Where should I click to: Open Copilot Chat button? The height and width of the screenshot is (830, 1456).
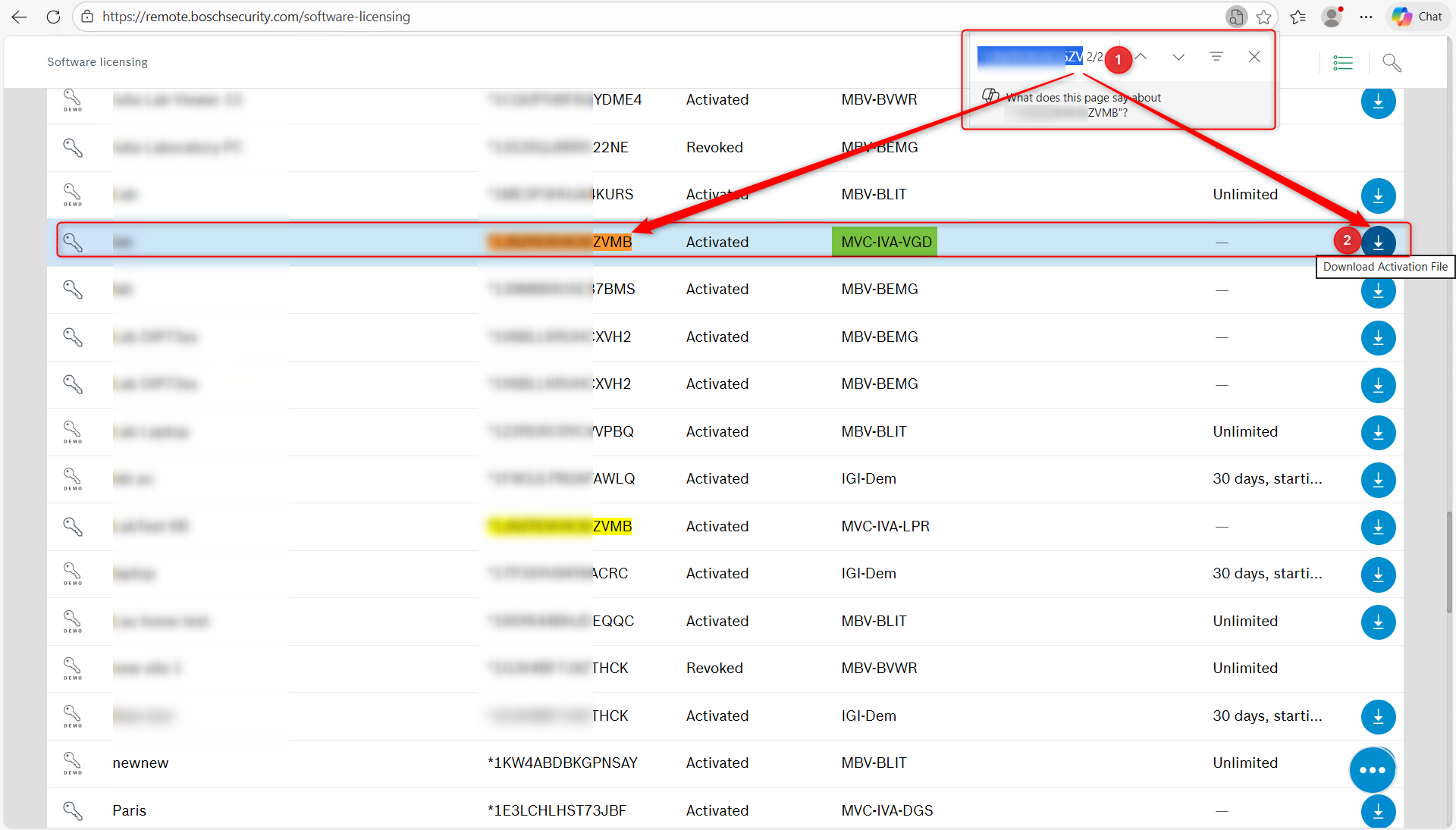pos(1417,17)
